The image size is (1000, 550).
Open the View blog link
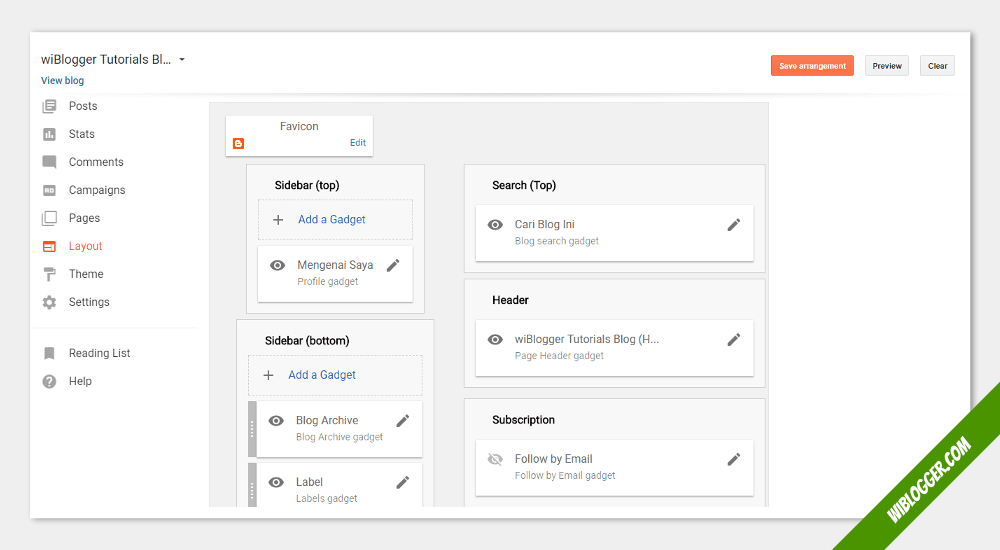coord(62,81)
